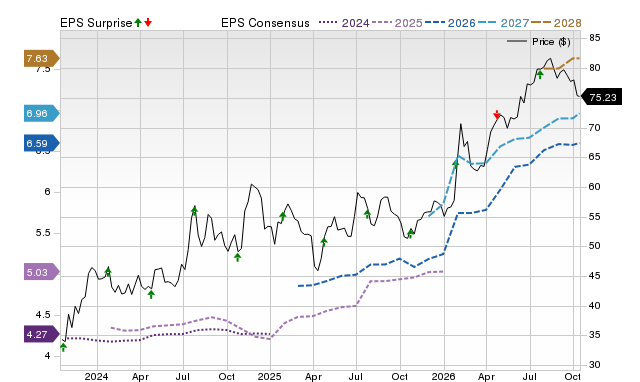Click the 70 price axis label
The width and height of the screenshot is (640, 382).
point(595,128)
